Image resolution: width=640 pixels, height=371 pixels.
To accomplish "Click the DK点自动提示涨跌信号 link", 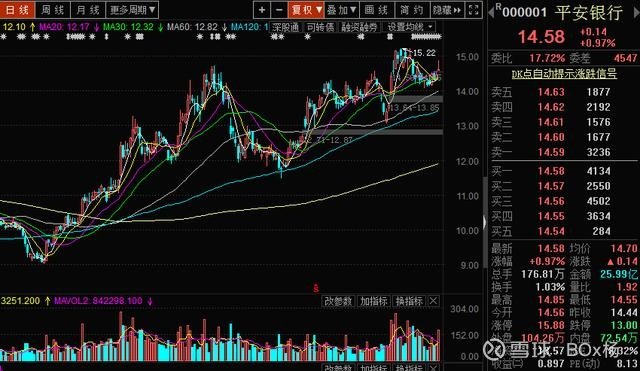I will click(x=564, y=74).
